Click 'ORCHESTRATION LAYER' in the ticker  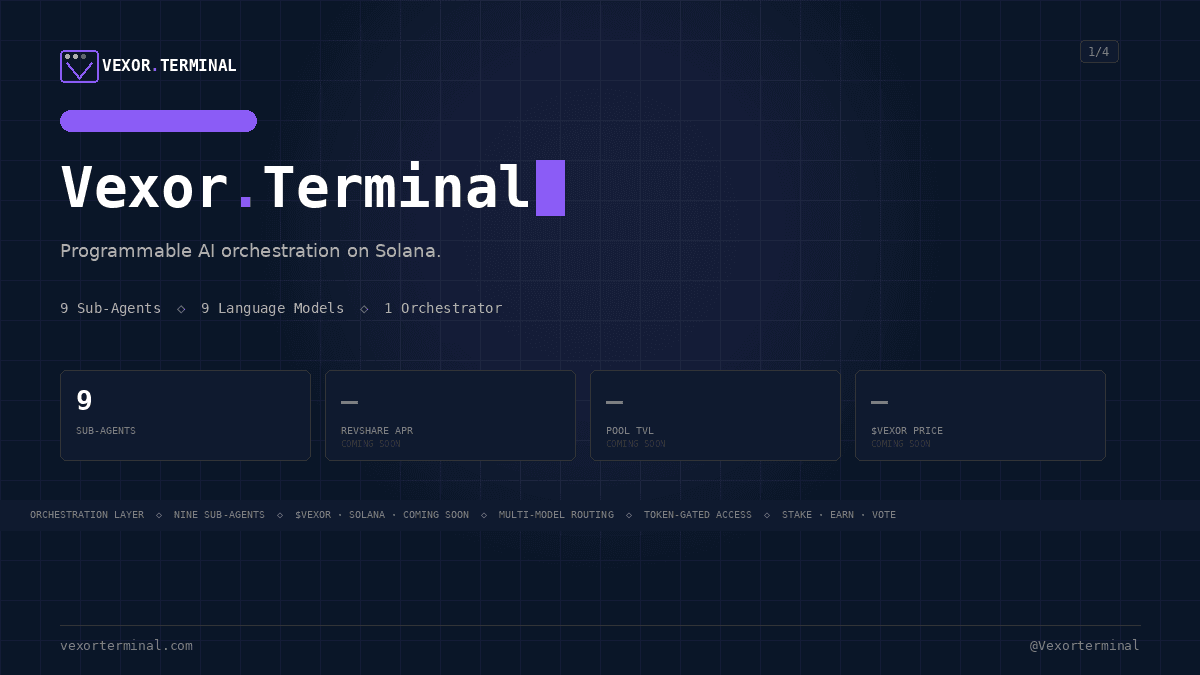coord(87,515)
